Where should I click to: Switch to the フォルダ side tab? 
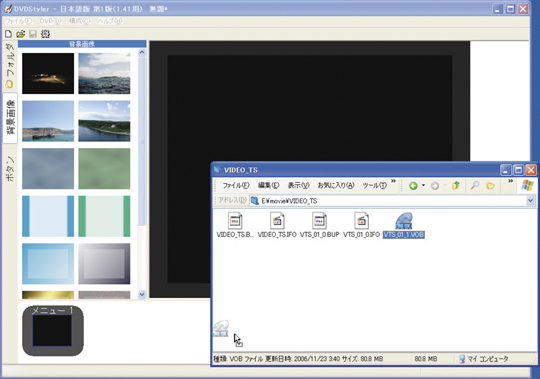click(10, 65)
